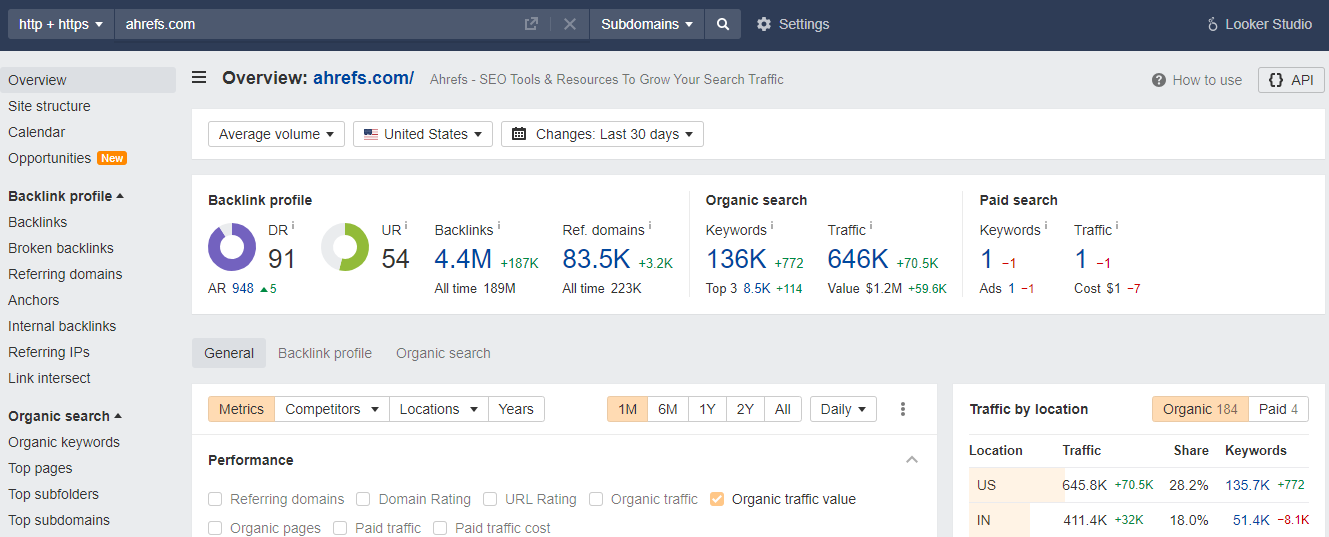Viewport: 1329px width, 537px height.
Task: Click the US flag in country filter
Action: [371, 134]
